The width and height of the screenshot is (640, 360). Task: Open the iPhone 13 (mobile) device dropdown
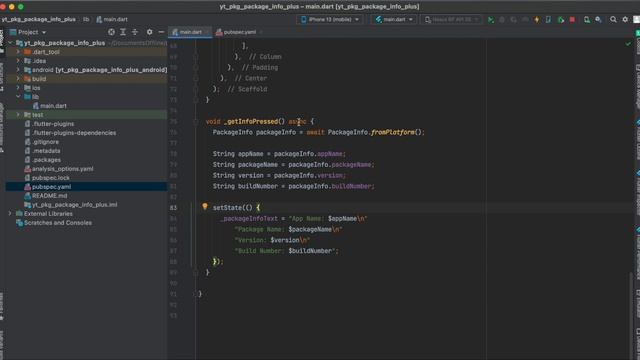[x=330, y=20]
